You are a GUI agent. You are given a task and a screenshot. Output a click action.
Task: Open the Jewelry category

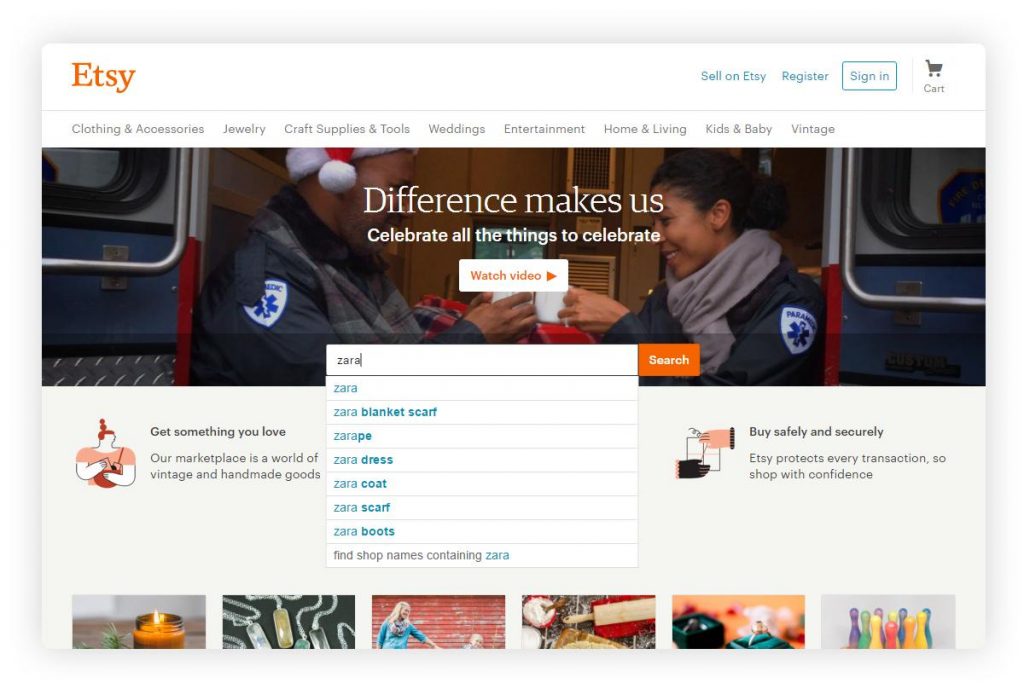point(244,129)
